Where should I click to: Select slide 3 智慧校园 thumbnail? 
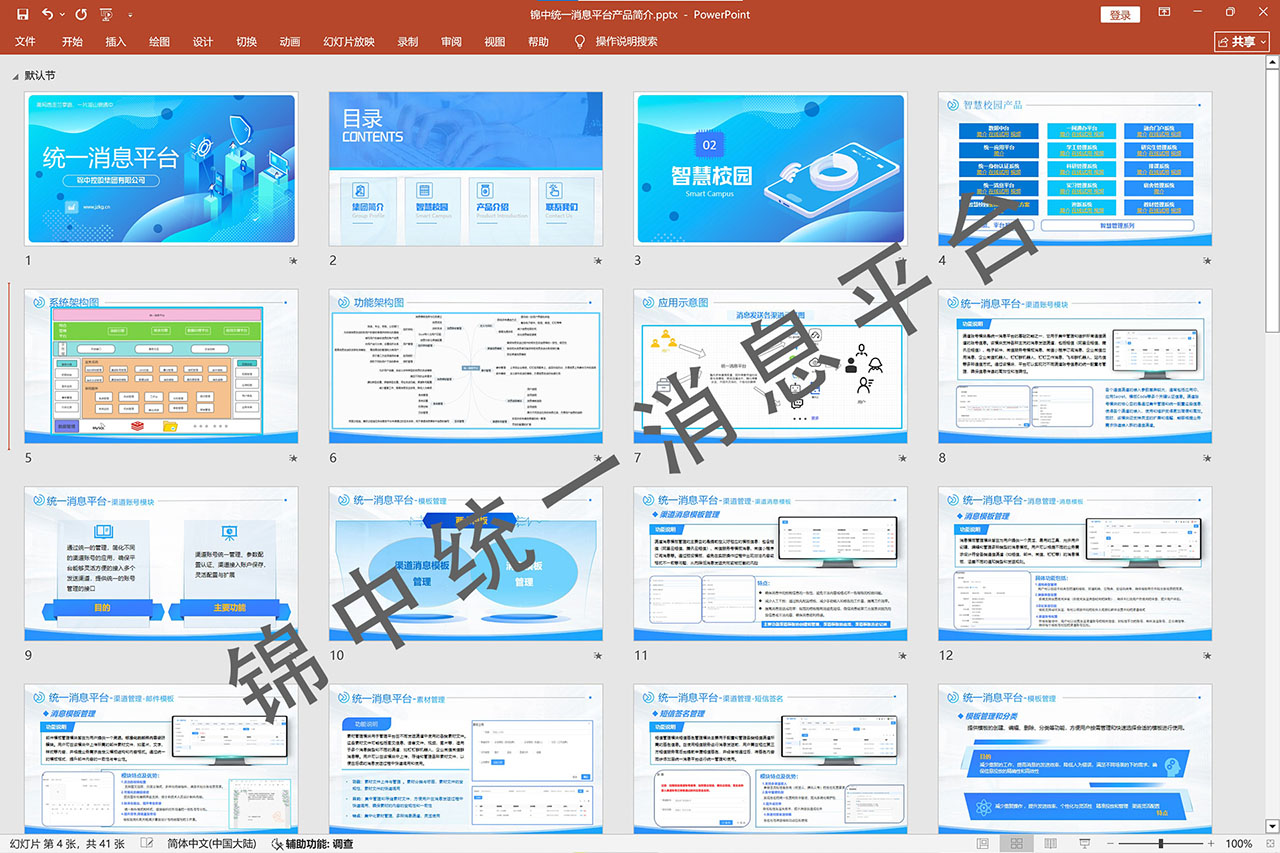coord(770,169)
